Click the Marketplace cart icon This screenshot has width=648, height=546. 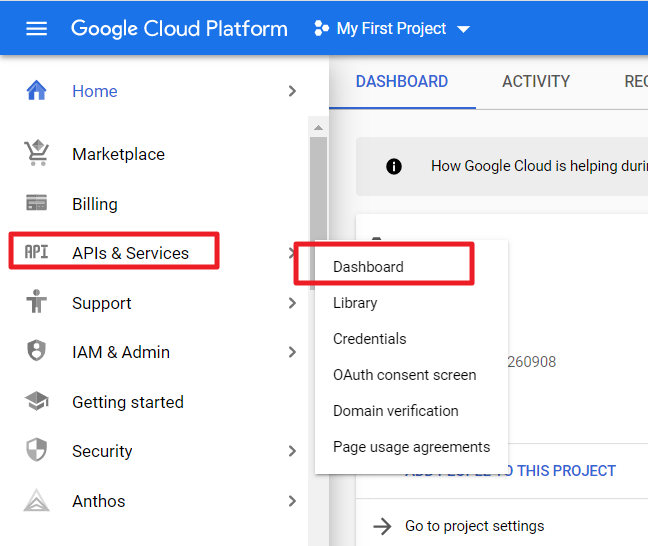(x=37, y=154)
